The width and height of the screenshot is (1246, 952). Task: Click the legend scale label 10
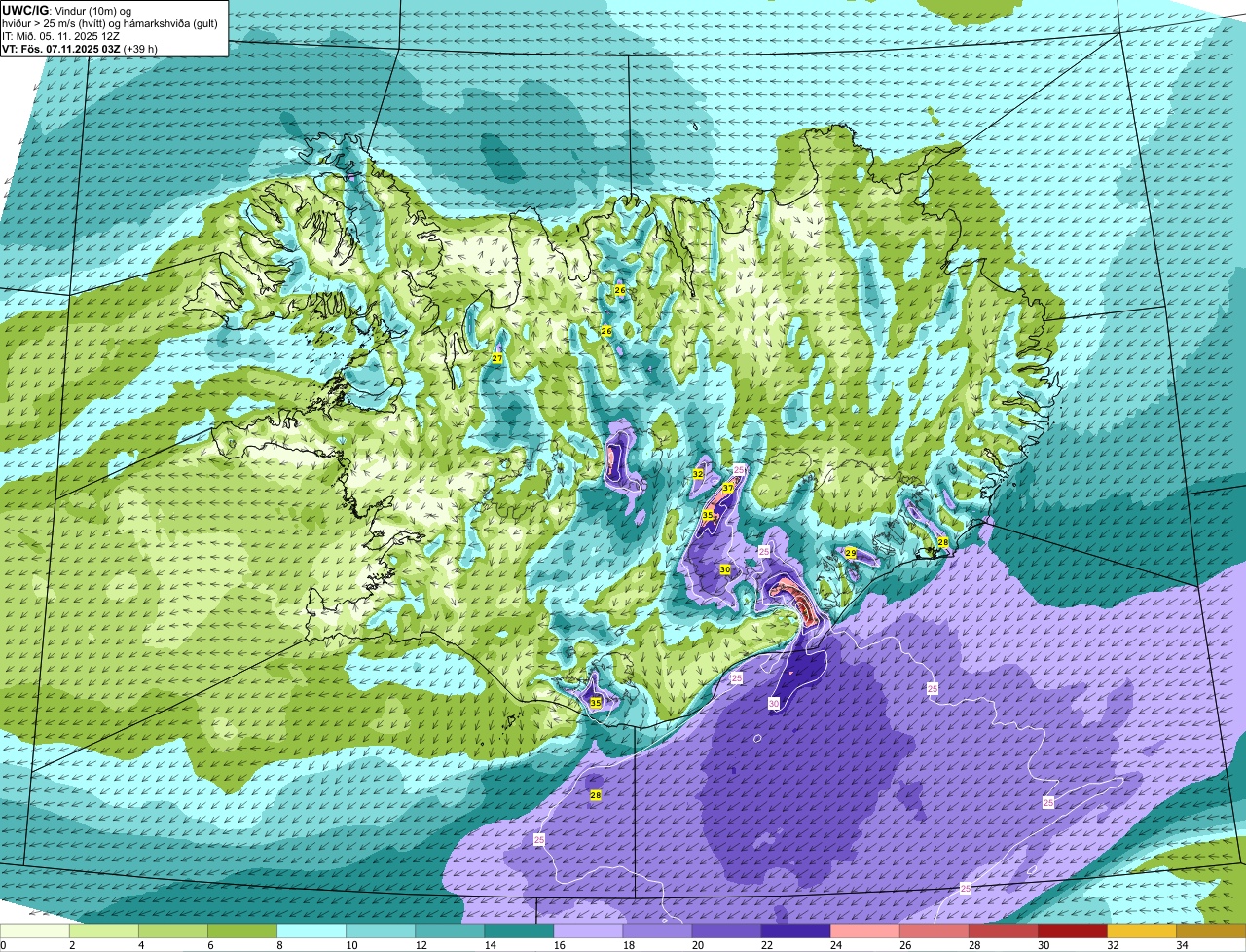pos(350,945)
